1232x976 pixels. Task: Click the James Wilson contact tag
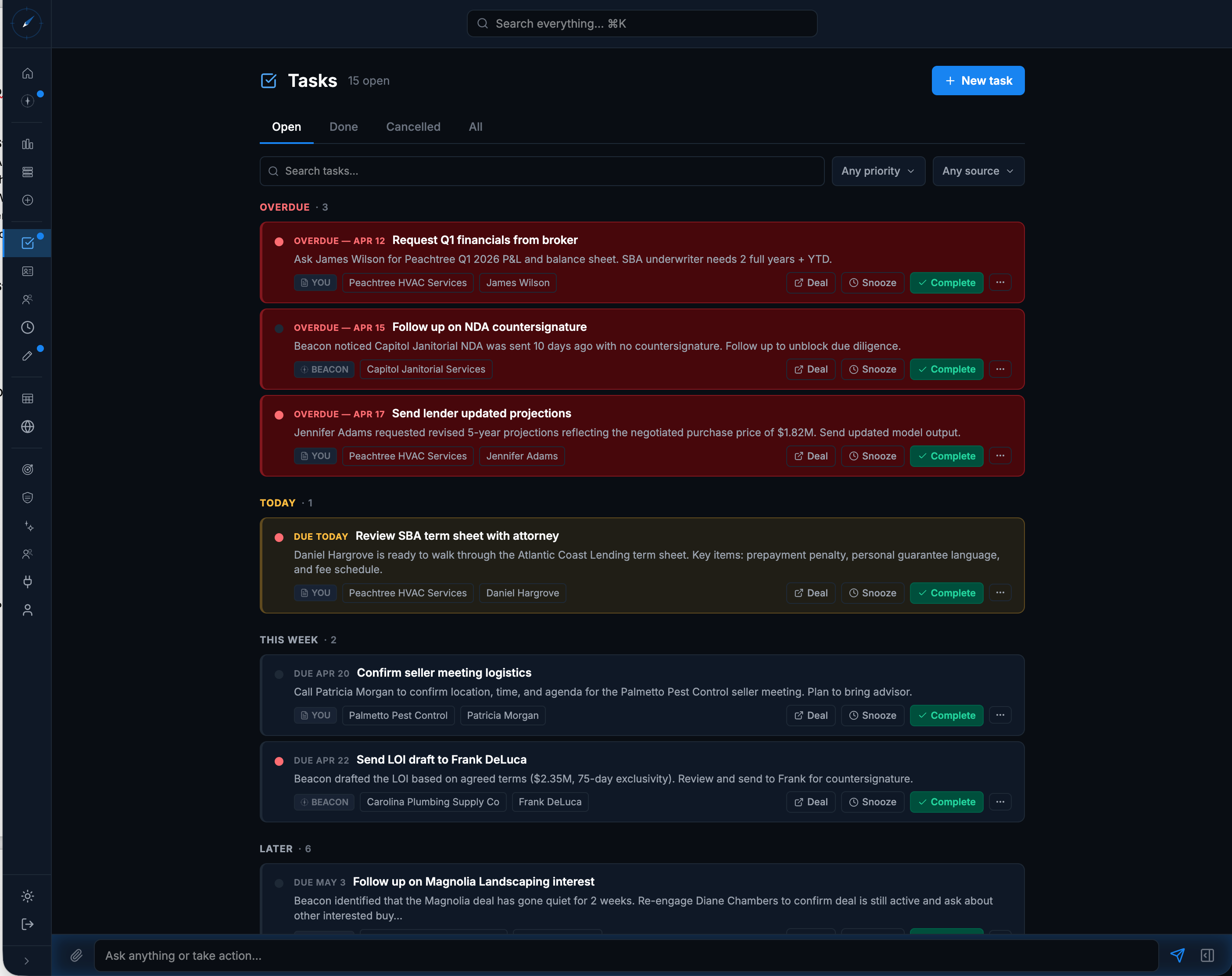click(x=517, y=282)
